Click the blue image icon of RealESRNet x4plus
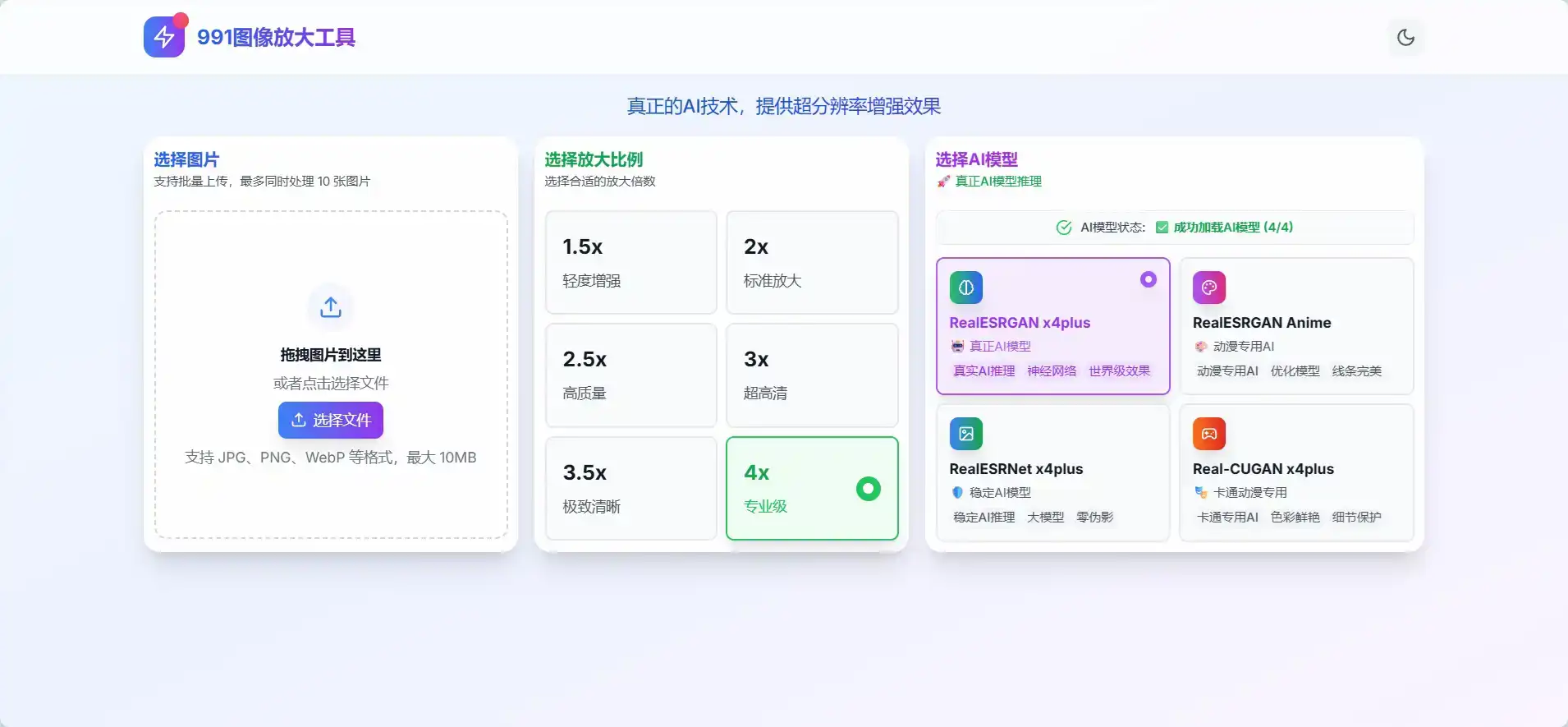 (x=966, y=434)
